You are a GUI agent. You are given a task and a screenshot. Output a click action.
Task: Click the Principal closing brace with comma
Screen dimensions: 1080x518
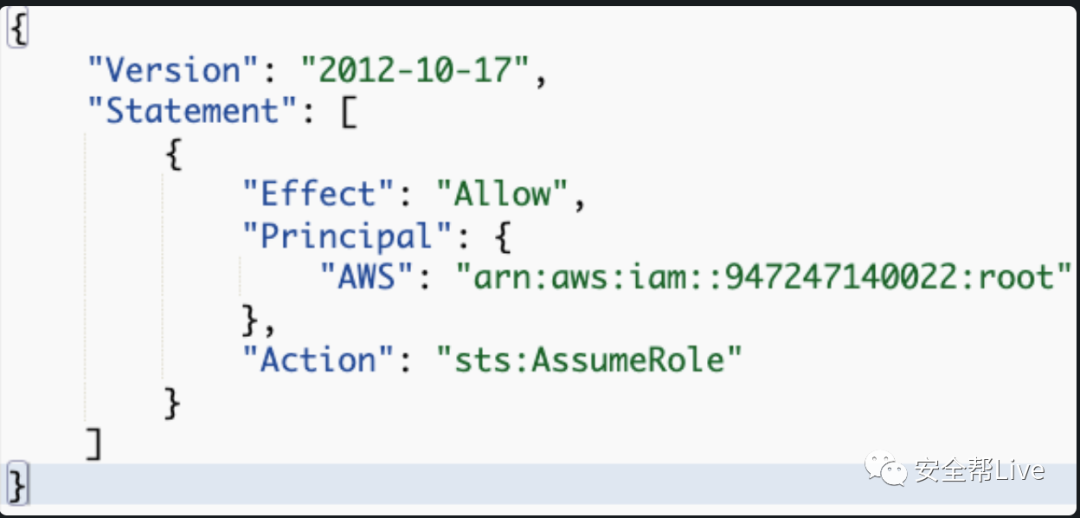[x=259, y=321]
